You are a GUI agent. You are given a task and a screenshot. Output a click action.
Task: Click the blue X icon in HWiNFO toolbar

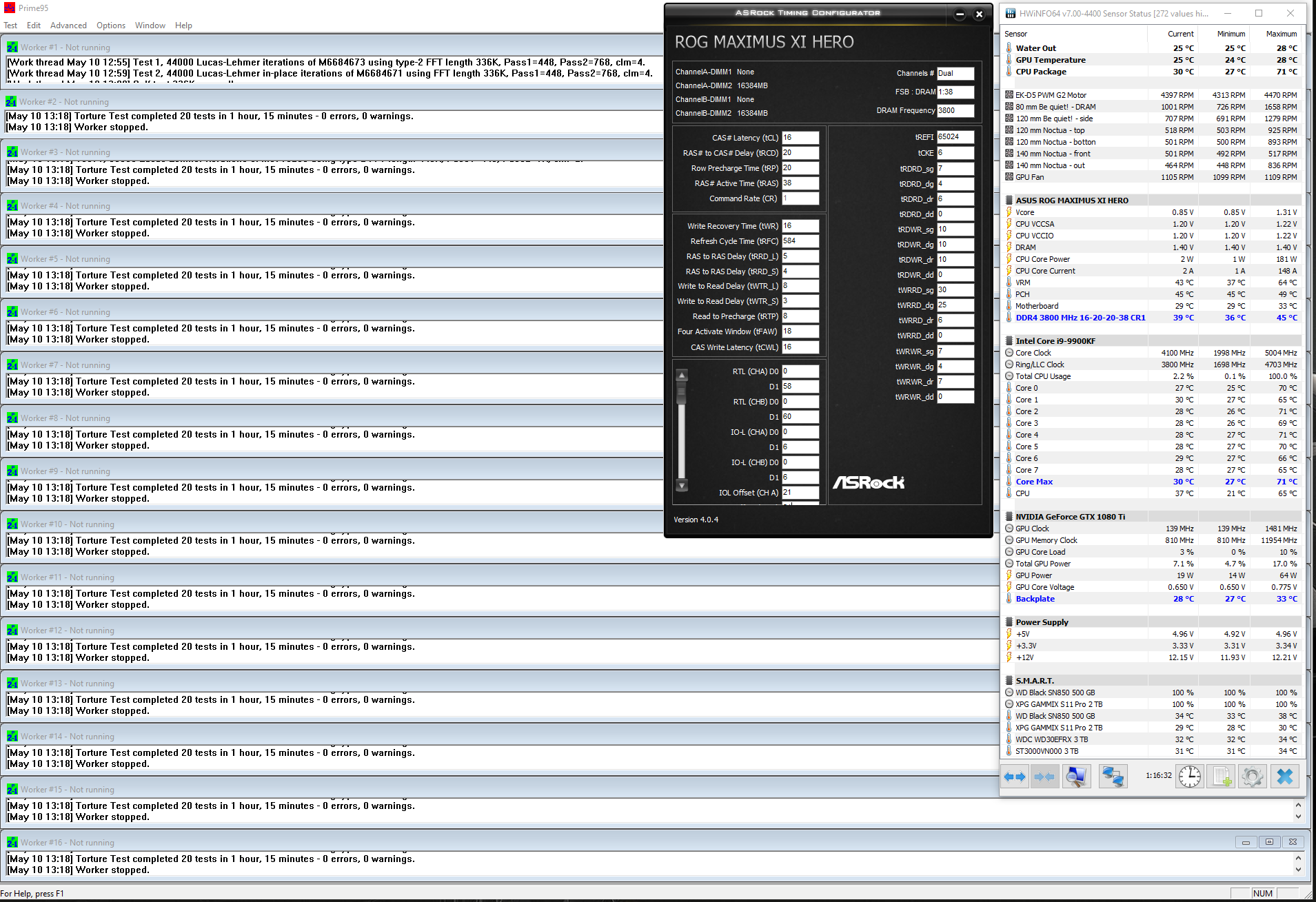point(1285,777)
